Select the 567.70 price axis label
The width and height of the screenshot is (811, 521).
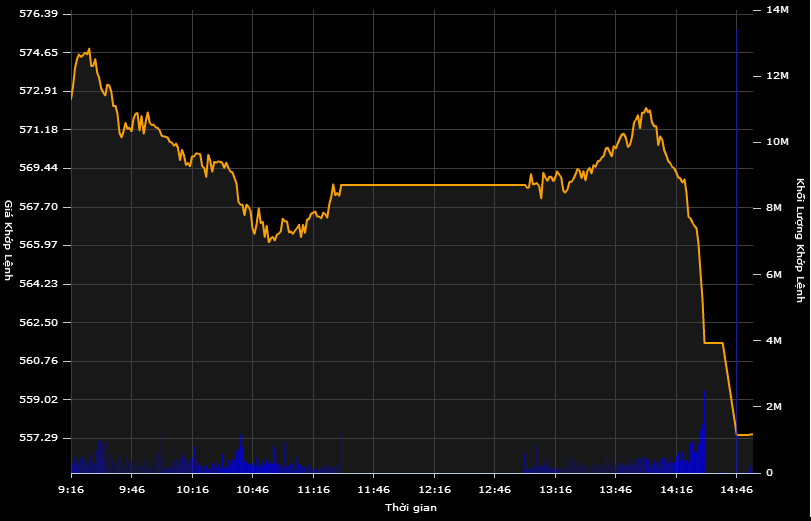click(39, 207)
